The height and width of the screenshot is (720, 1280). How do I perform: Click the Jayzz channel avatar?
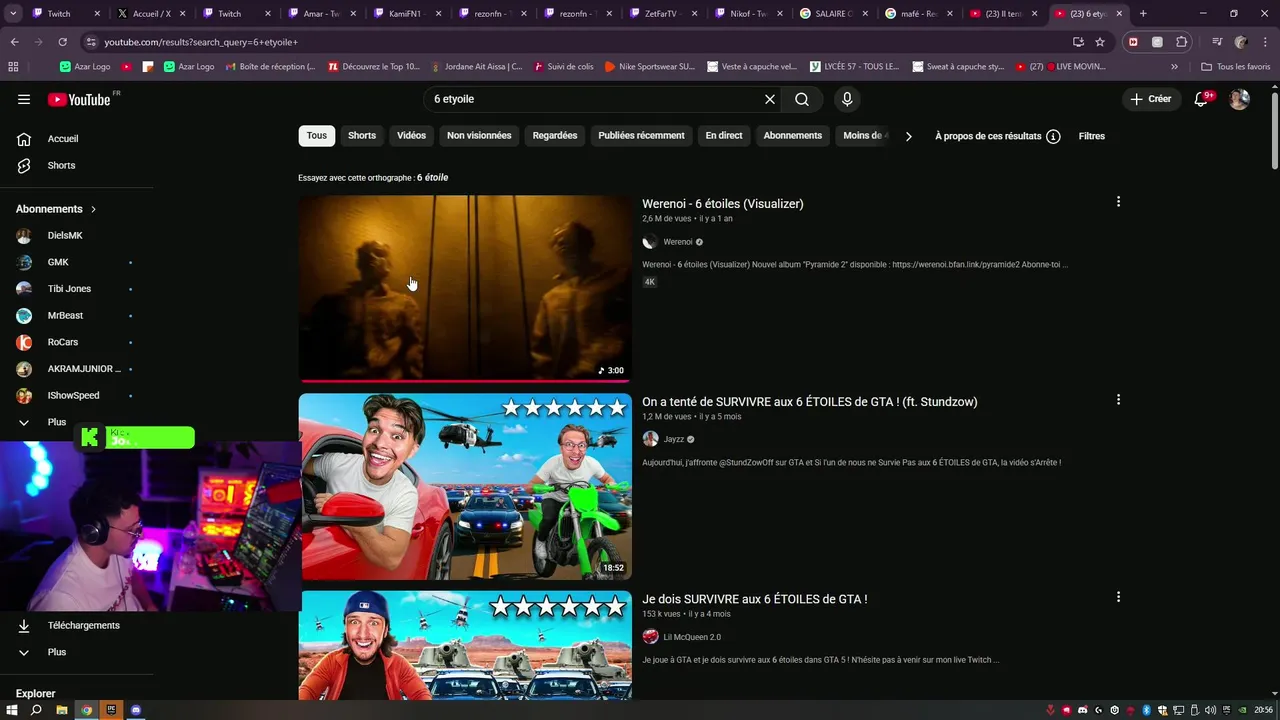[650, 439]
